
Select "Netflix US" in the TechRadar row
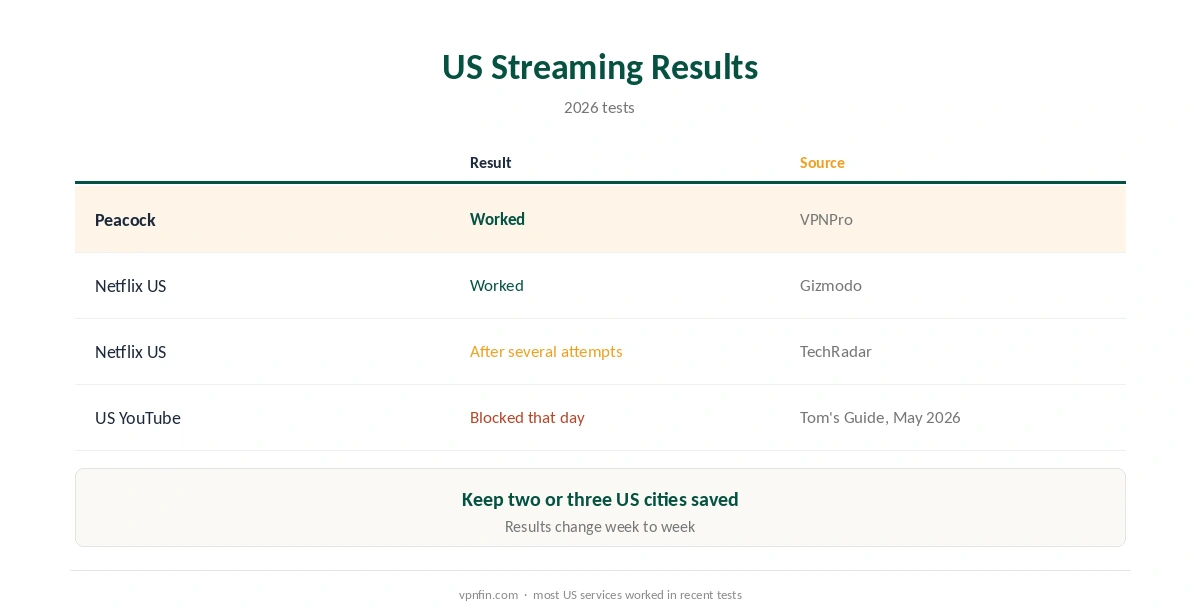pos(130,352)
